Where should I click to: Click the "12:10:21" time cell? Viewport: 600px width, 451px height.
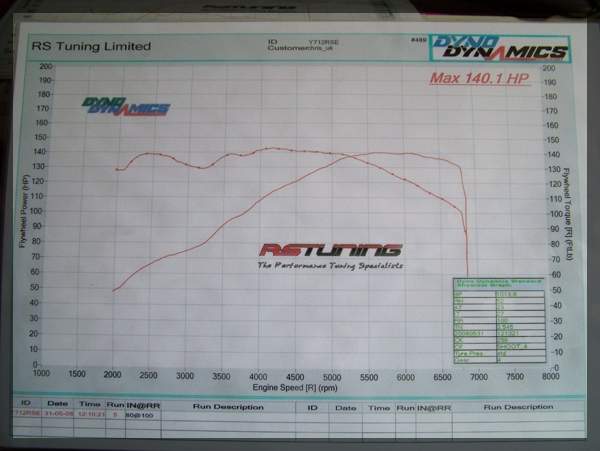[x=91, y=414]
